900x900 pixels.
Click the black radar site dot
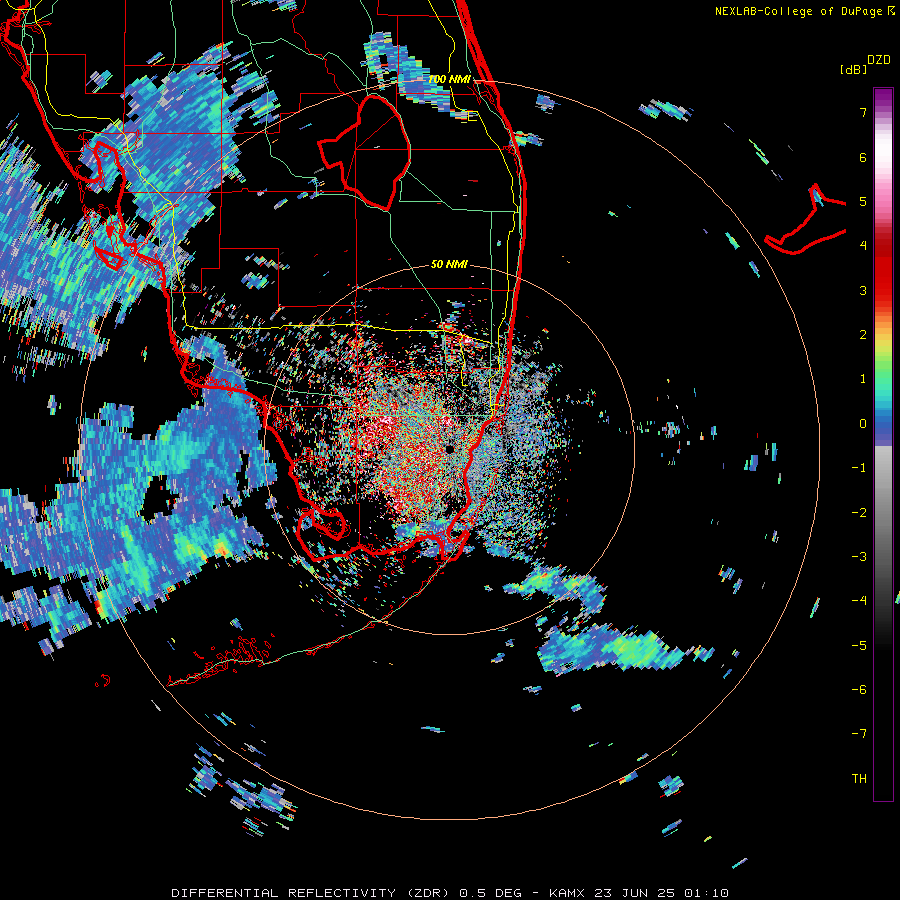click(x=450, y=449)
